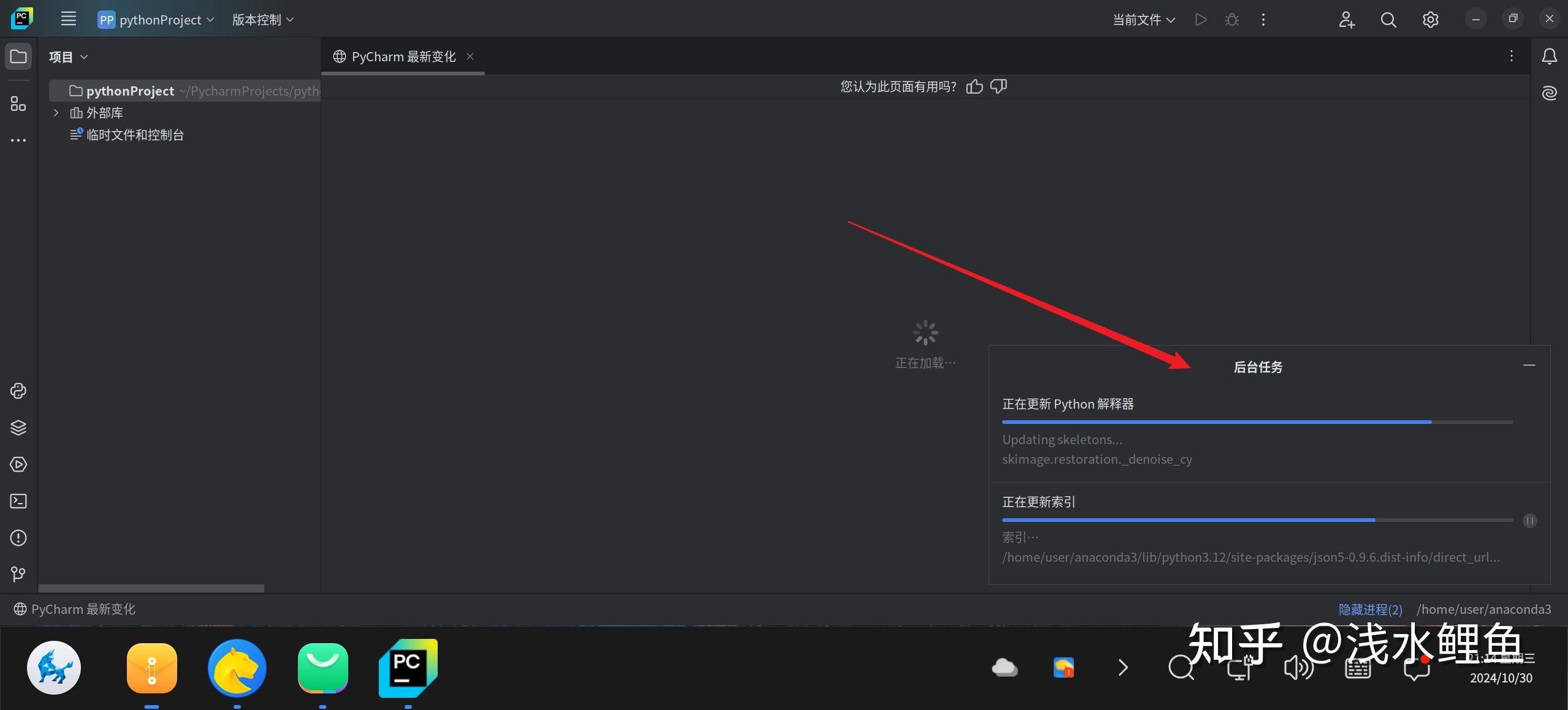This screenshot has height=710, width=1568.
Task: Open the Services tool window
Action: [x=18, y=464]
